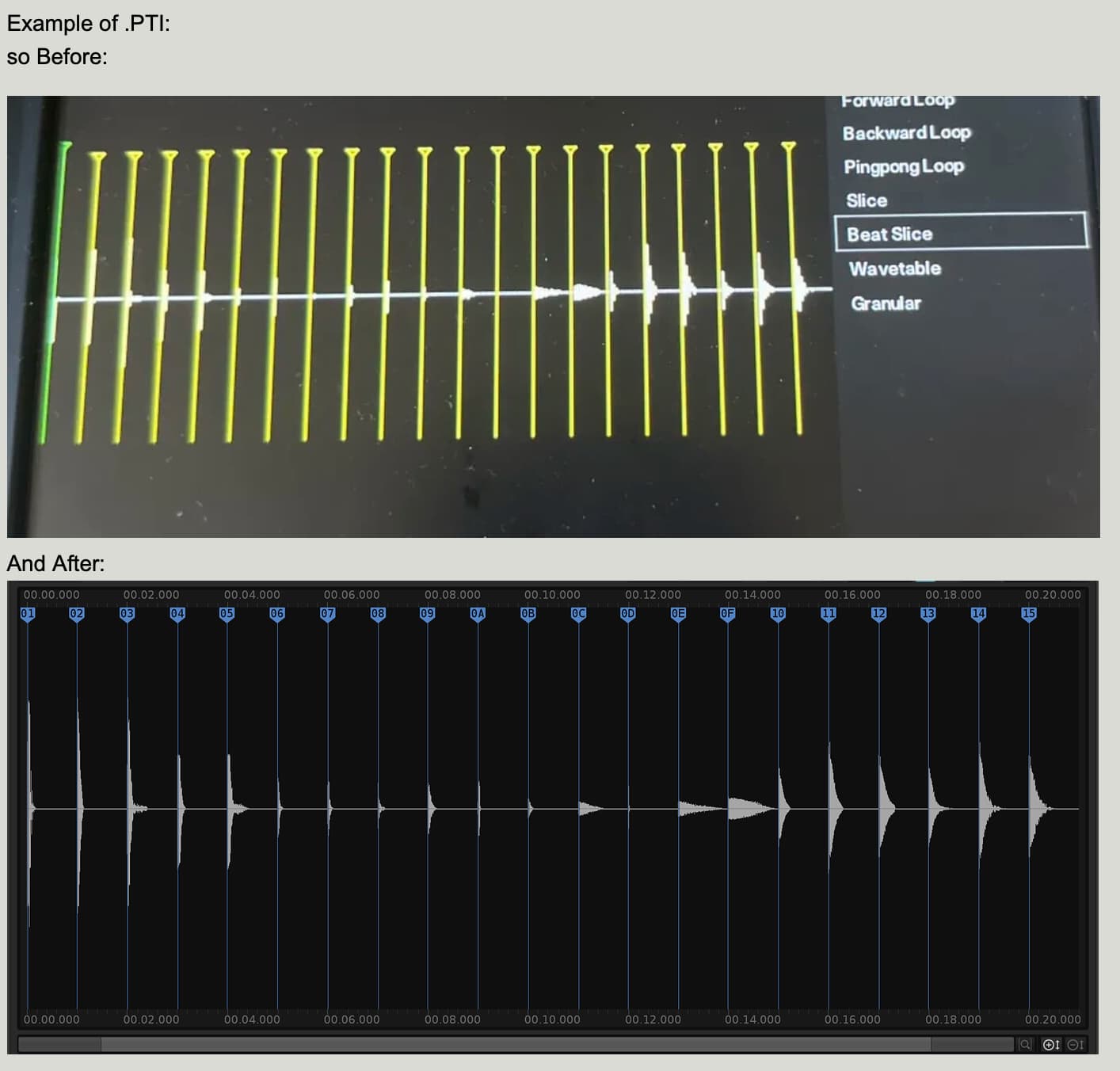This screenshot has height=1071, width=1120.
Task: Click slice marker 0E
Action: click(678, 614)
